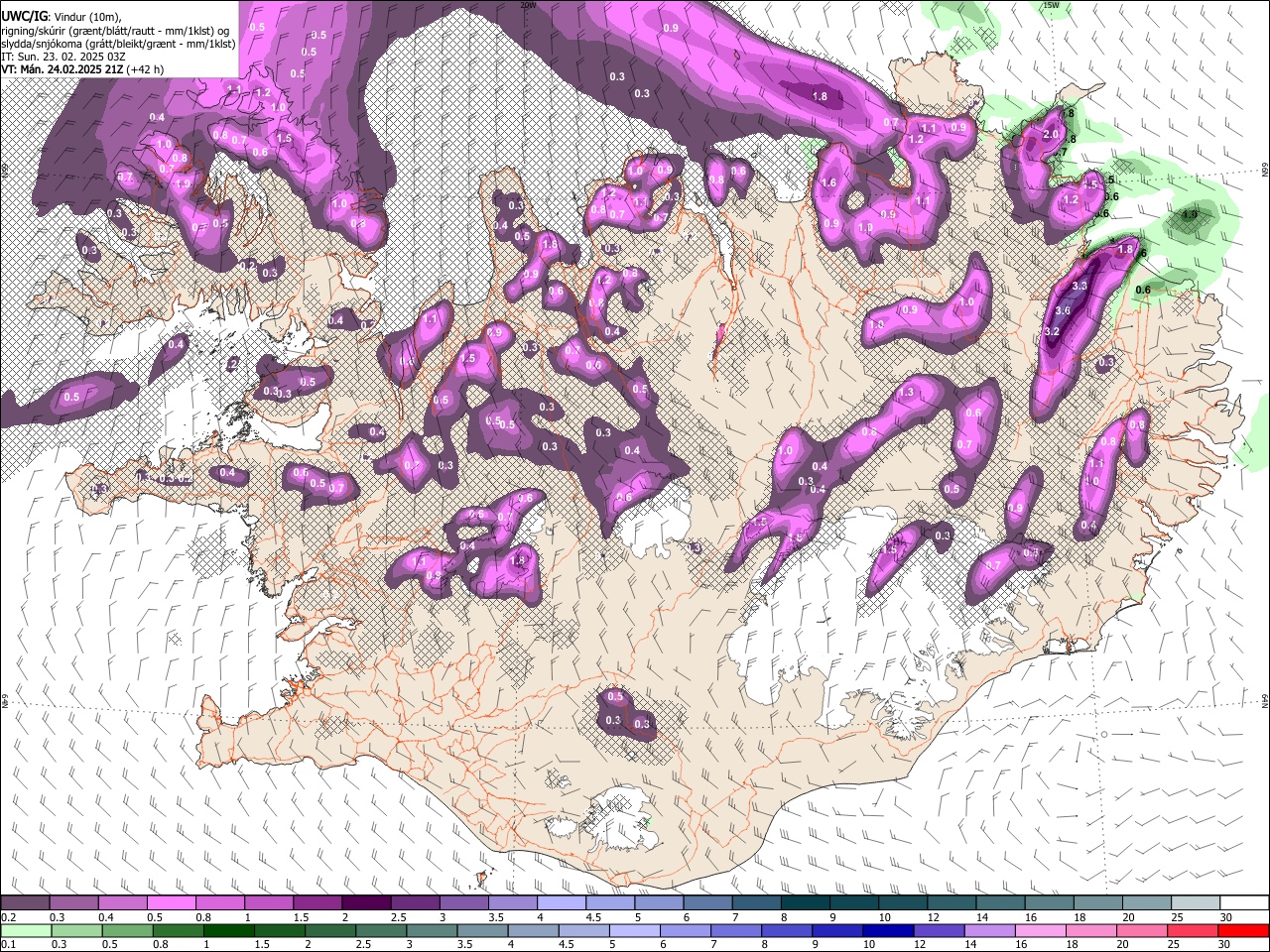Viewport: 1270px width, 952px height.
Task: Pick the lower legend swatch between 10 and 12
Action: click(888, 930)
